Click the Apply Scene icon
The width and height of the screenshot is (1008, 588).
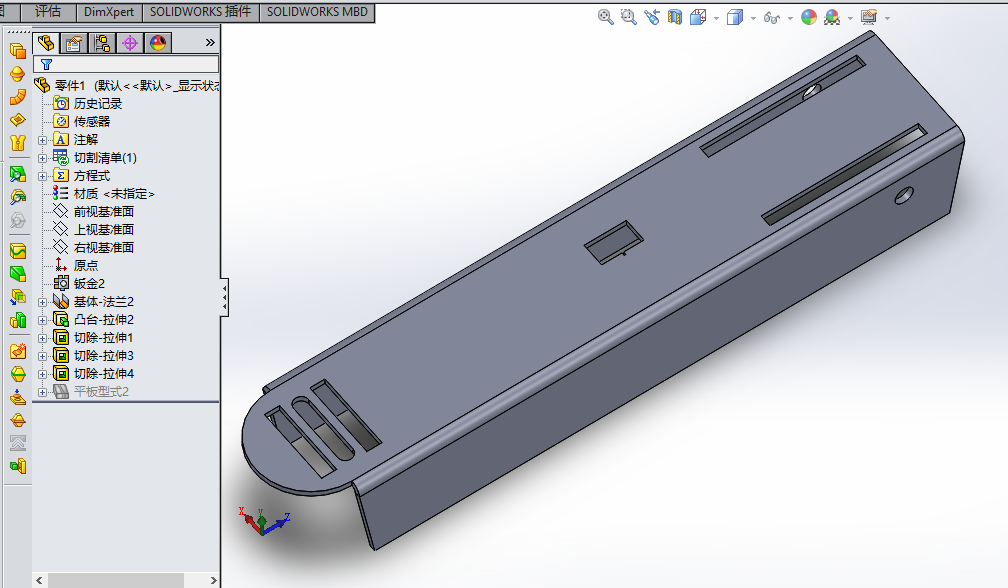pos(832,17)
